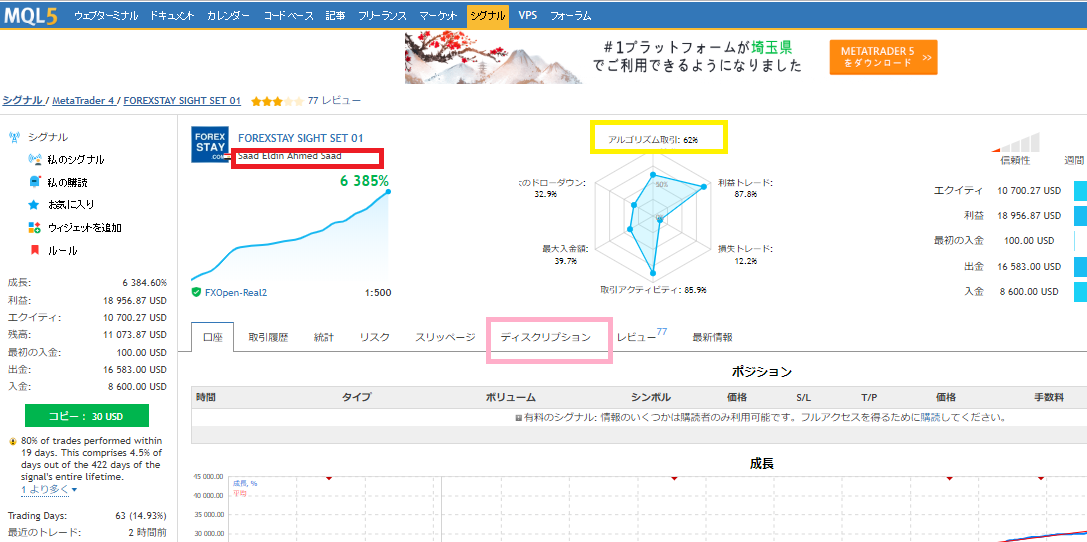The height and width of the screenshot is (542, 1087).
Task: Expand the 1 より多く dropdown
Action: (49, 489)
